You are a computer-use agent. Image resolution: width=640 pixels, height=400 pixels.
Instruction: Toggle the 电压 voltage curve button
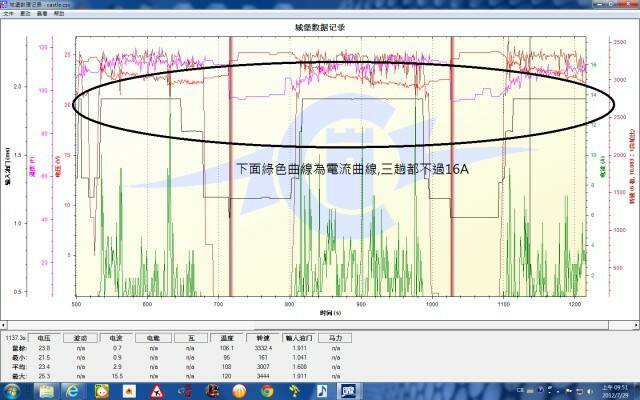tap(45, 339)
